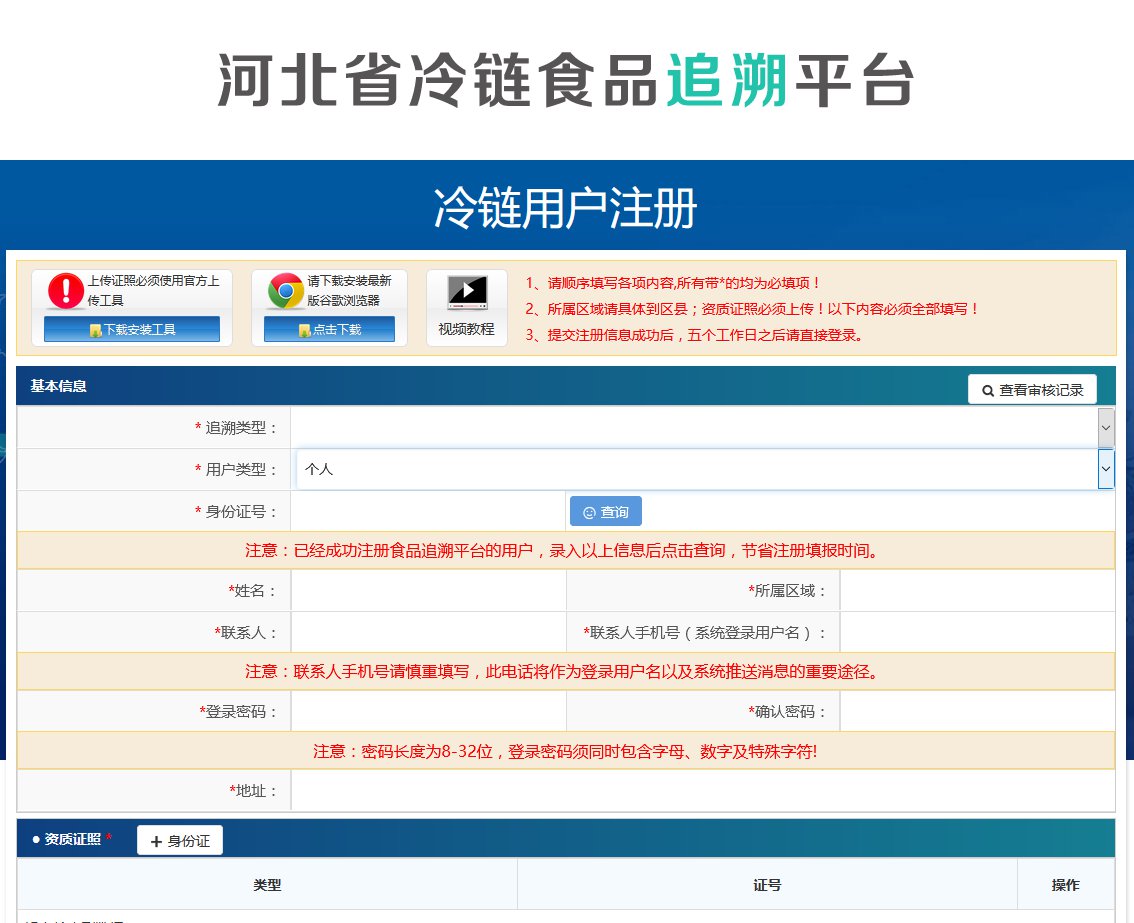Focus the 地址 address field
1134x923 pixels.
[702, 791]
